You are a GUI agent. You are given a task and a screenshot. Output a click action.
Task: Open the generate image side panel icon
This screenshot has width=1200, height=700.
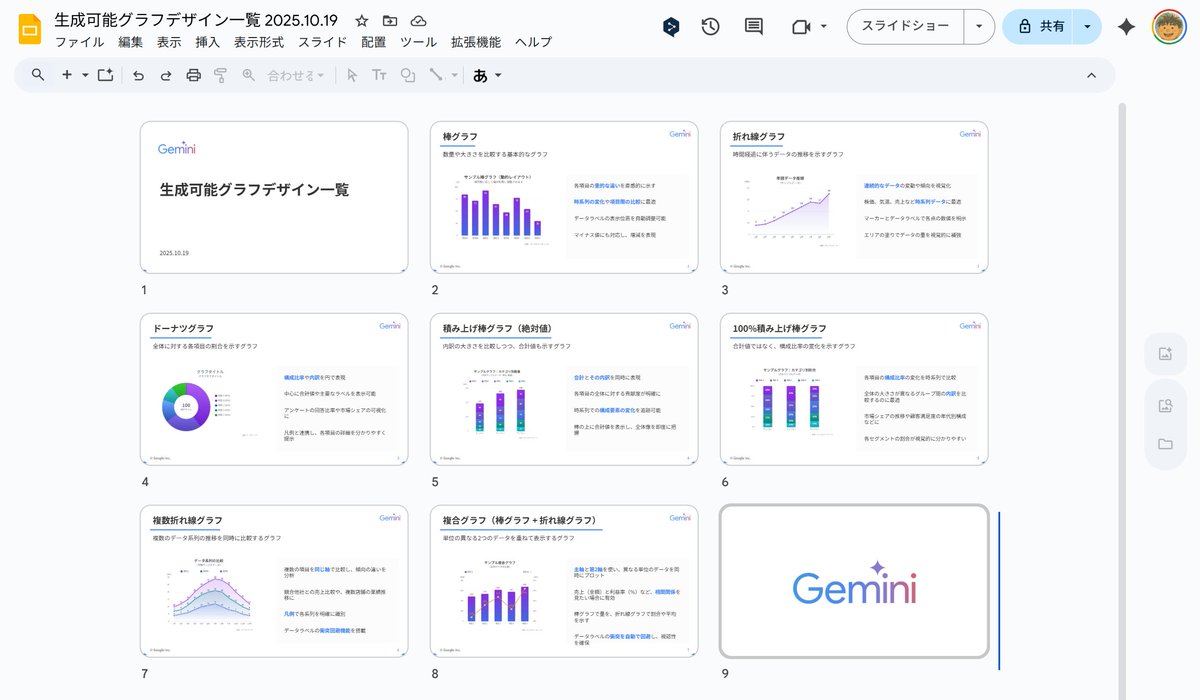click(1165, 354)
